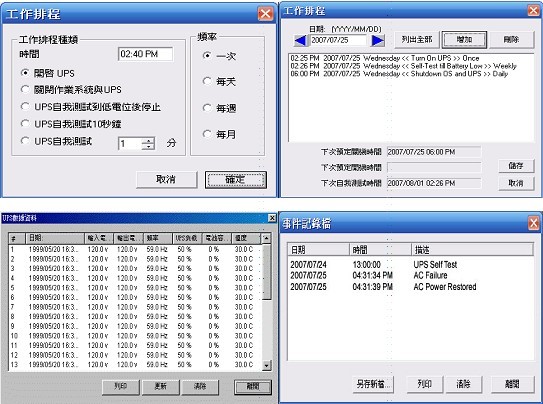Image resolution: width=543 pixels, height=404 pixels.
Task: Choose the 每天 frequency option
Action: pyautogui.click(x=207, y=81)
